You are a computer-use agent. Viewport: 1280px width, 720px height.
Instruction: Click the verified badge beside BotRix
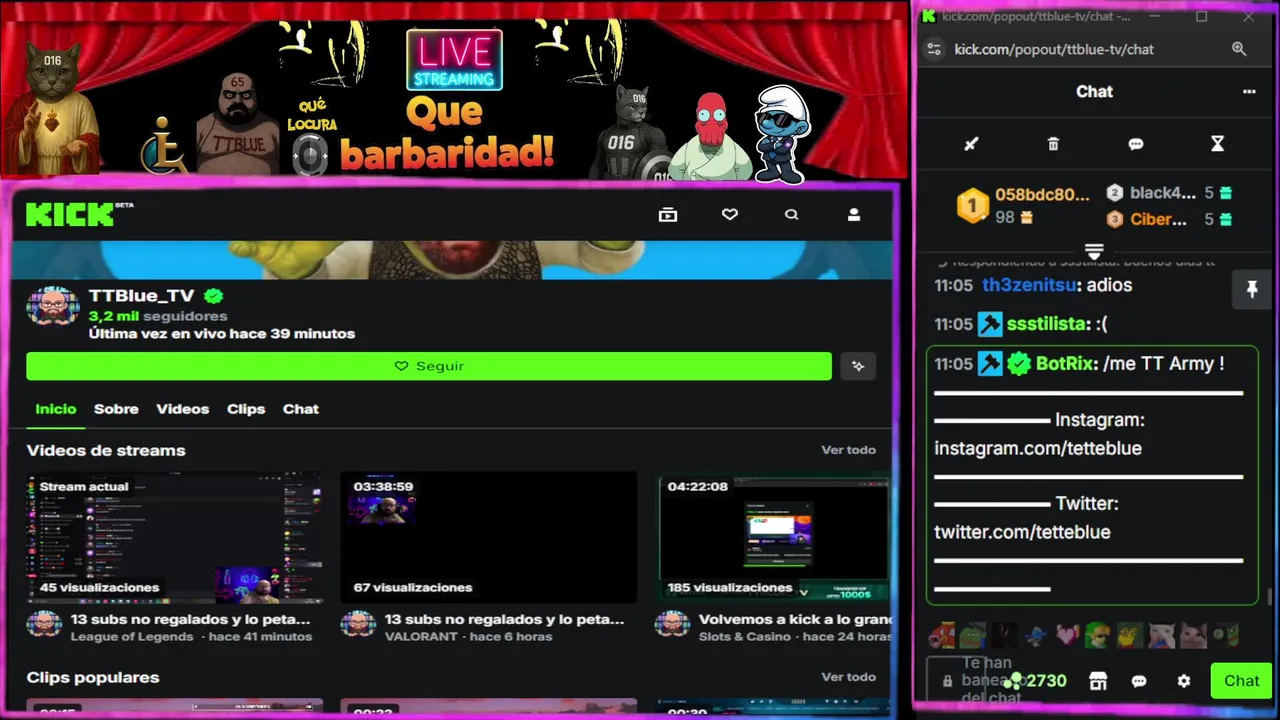pos(1019,364)
